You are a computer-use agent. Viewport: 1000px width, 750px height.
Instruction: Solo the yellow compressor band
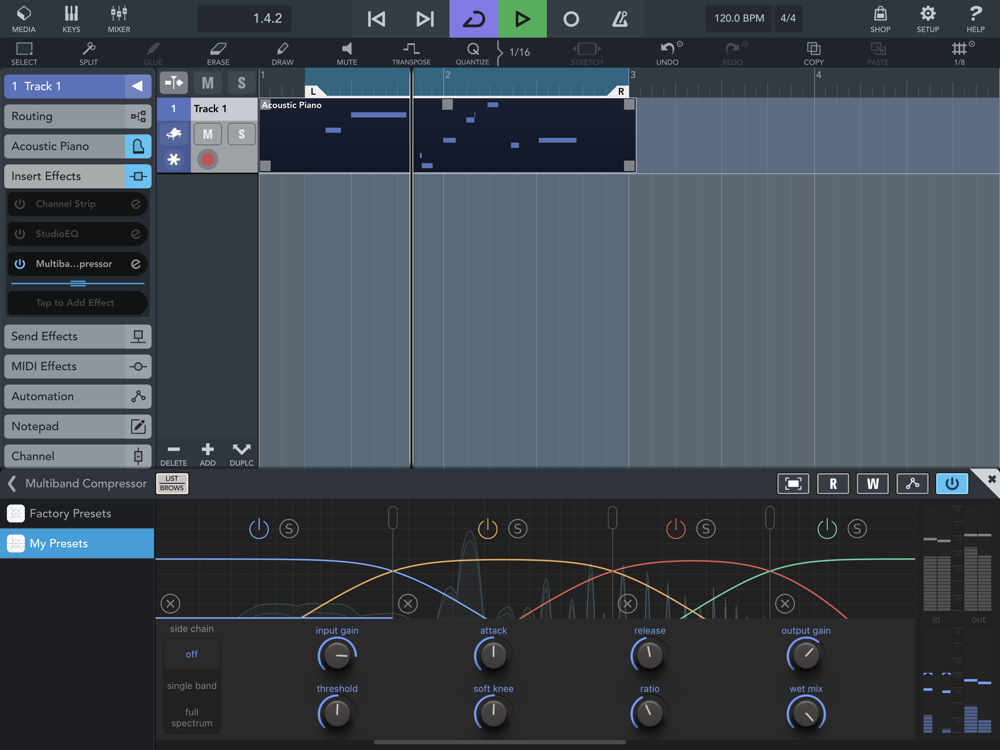pos(517,529)
